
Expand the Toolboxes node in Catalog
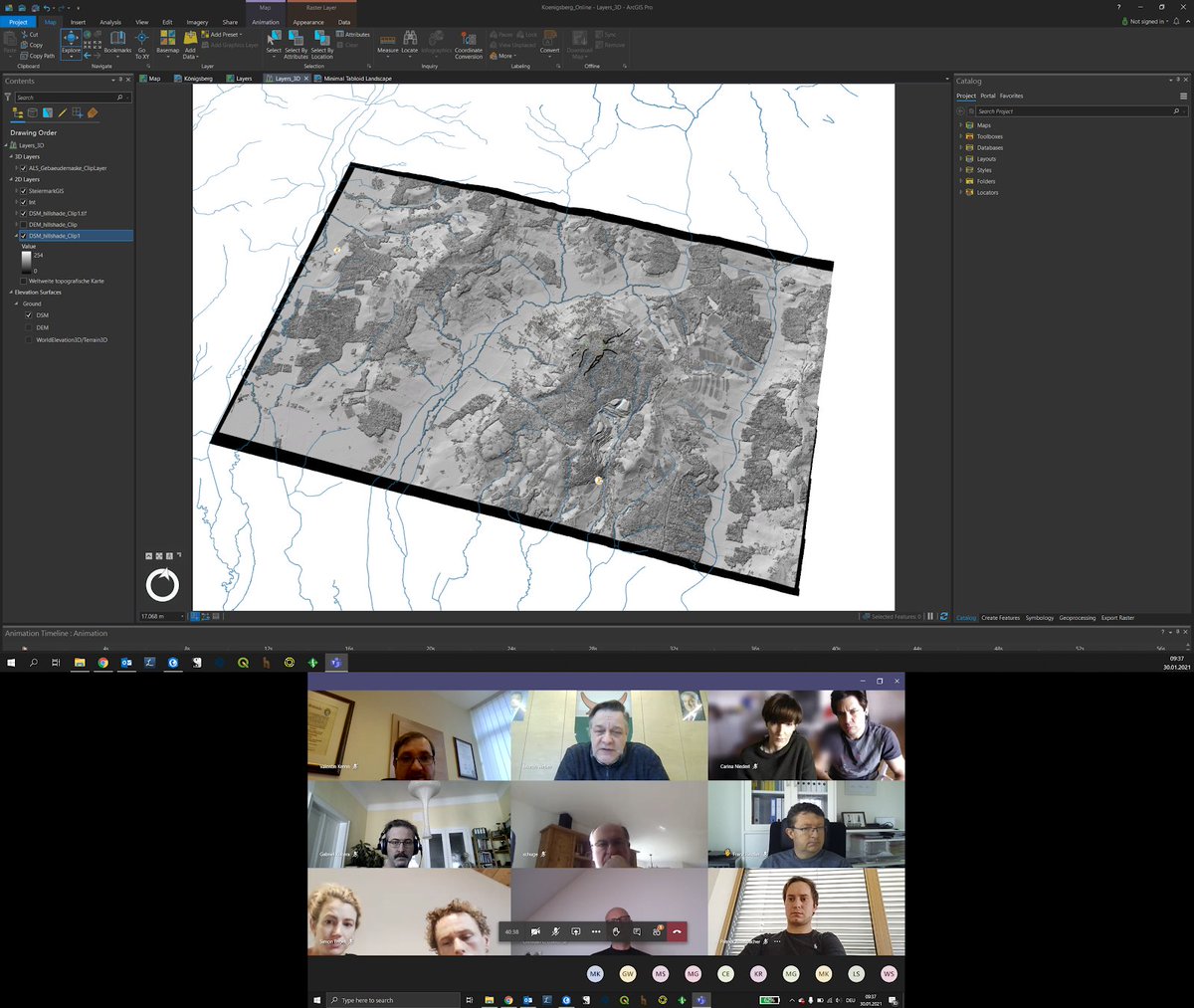click(960, 136)
